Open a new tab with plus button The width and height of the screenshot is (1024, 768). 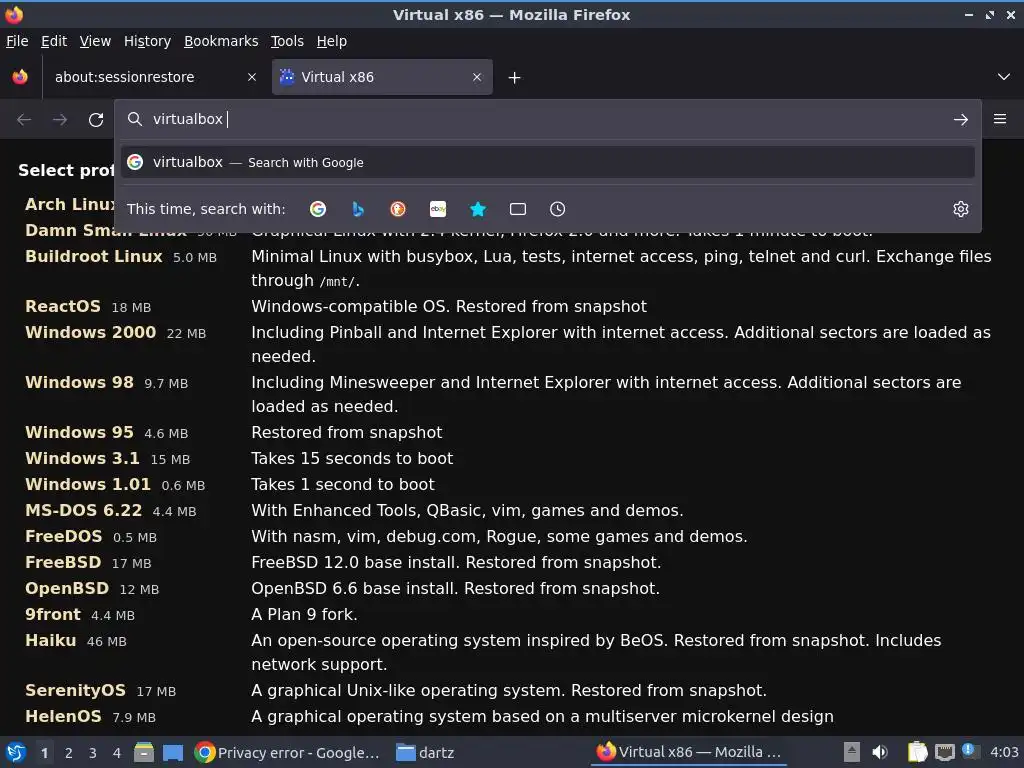click(515, 78)
